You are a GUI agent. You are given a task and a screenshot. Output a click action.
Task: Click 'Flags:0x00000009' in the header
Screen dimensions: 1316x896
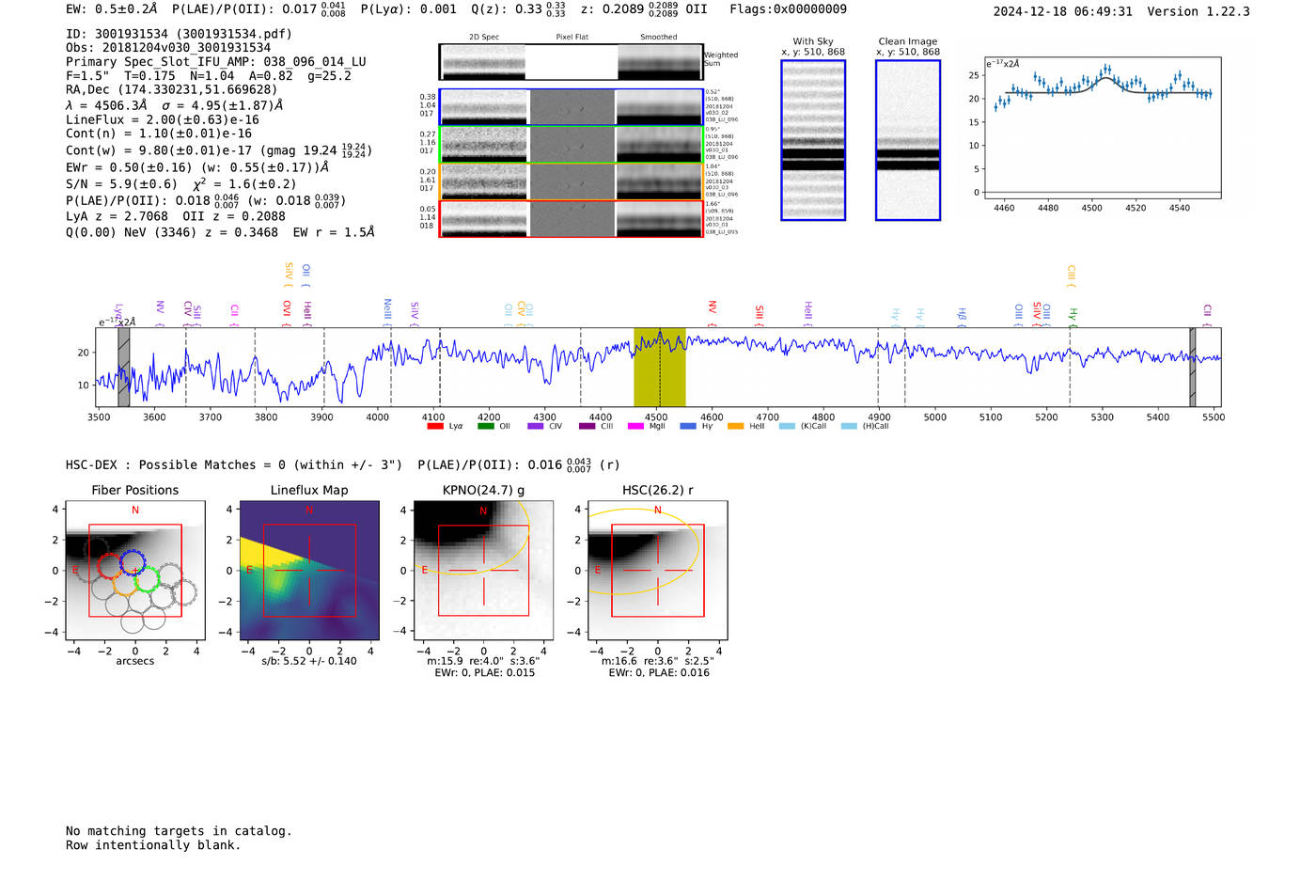click(x=788, y=9)
